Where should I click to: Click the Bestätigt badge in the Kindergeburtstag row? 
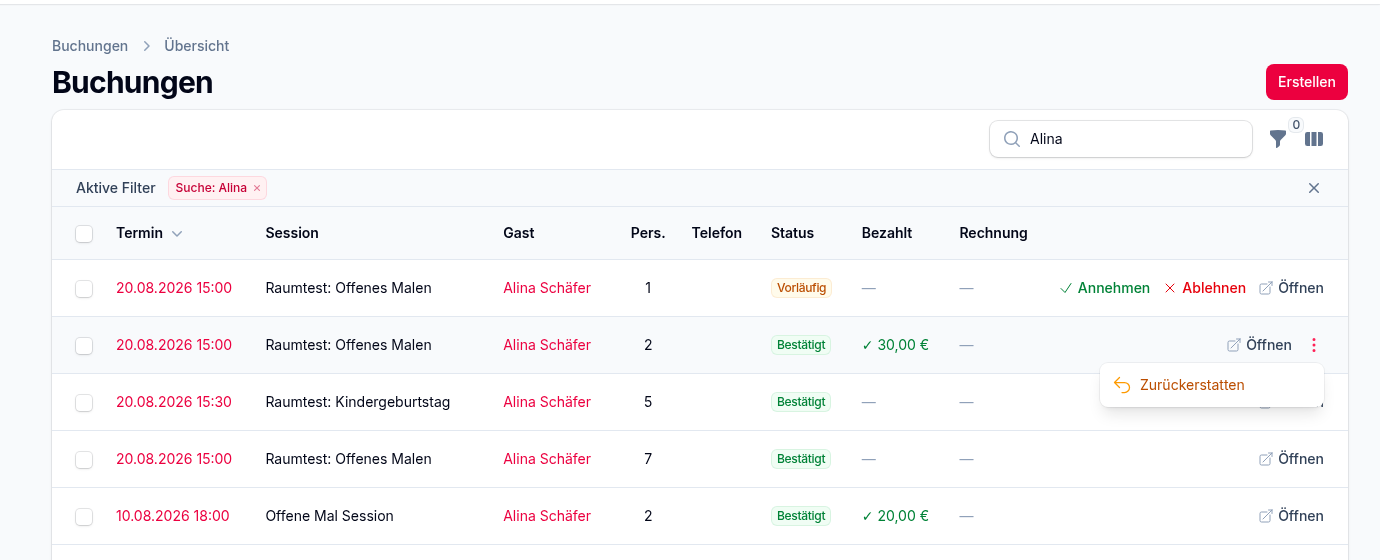pyautogui.click(x=801, y=402)
